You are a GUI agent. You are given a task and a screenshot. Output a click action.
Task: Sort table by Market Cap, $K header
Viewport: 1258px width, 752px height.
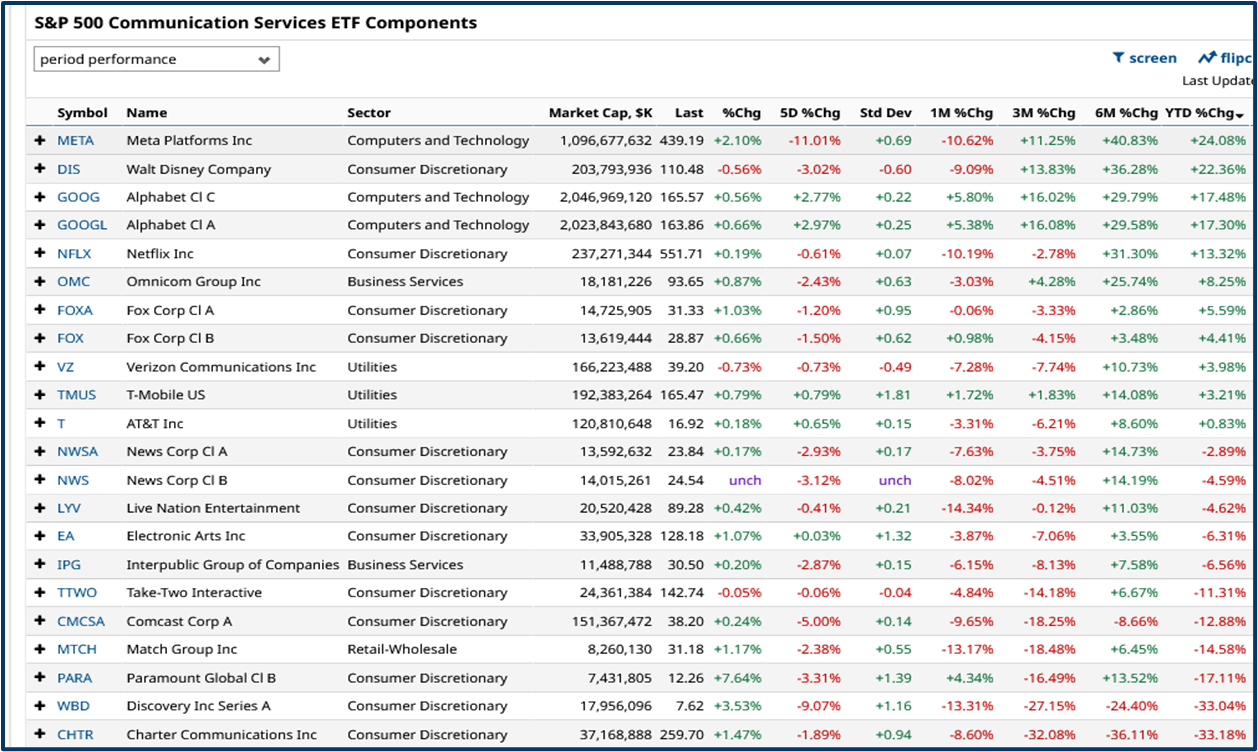[600, 113]
